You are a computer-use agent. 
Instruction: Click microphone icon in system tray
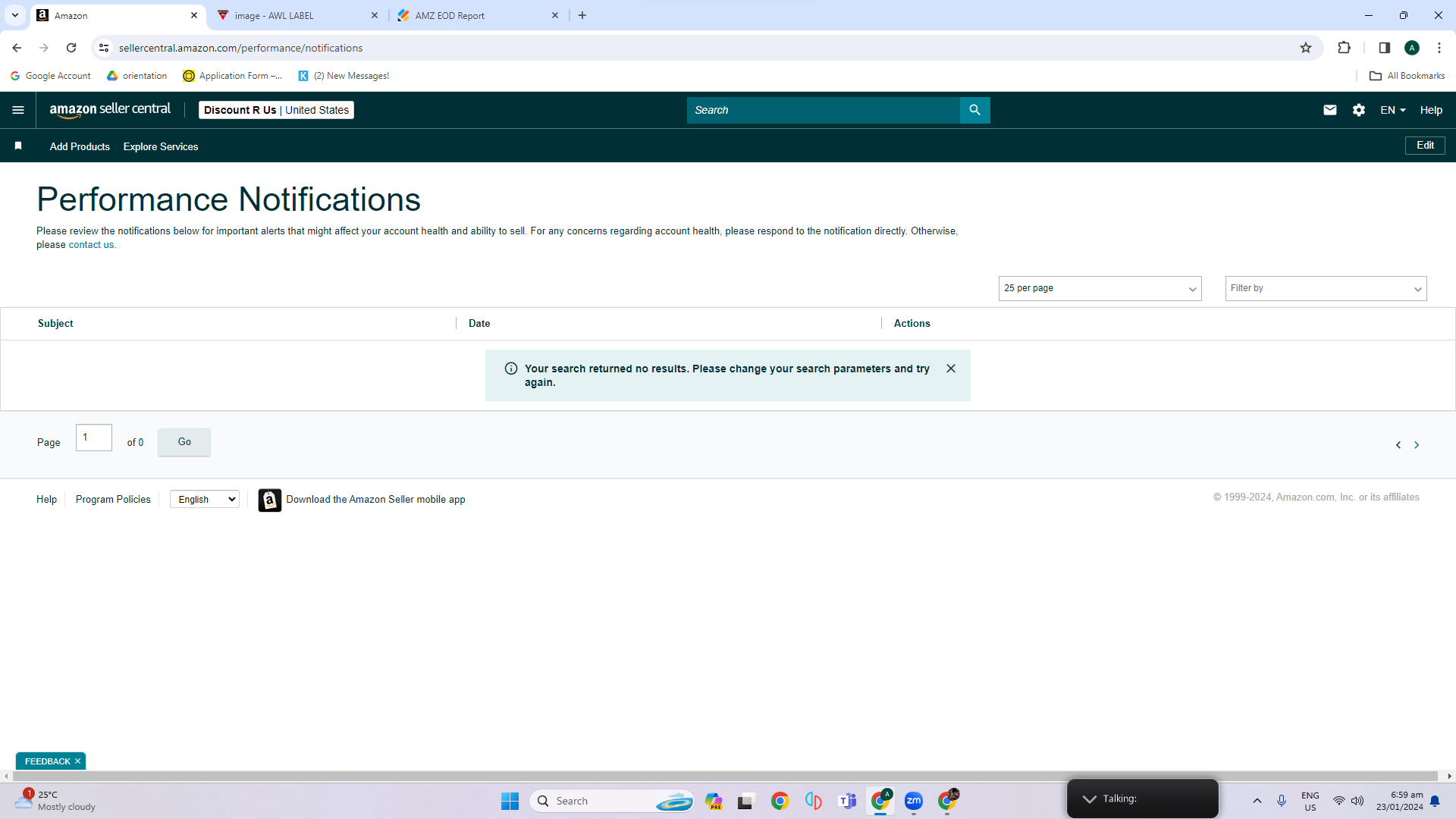[x=1282, y=801]
